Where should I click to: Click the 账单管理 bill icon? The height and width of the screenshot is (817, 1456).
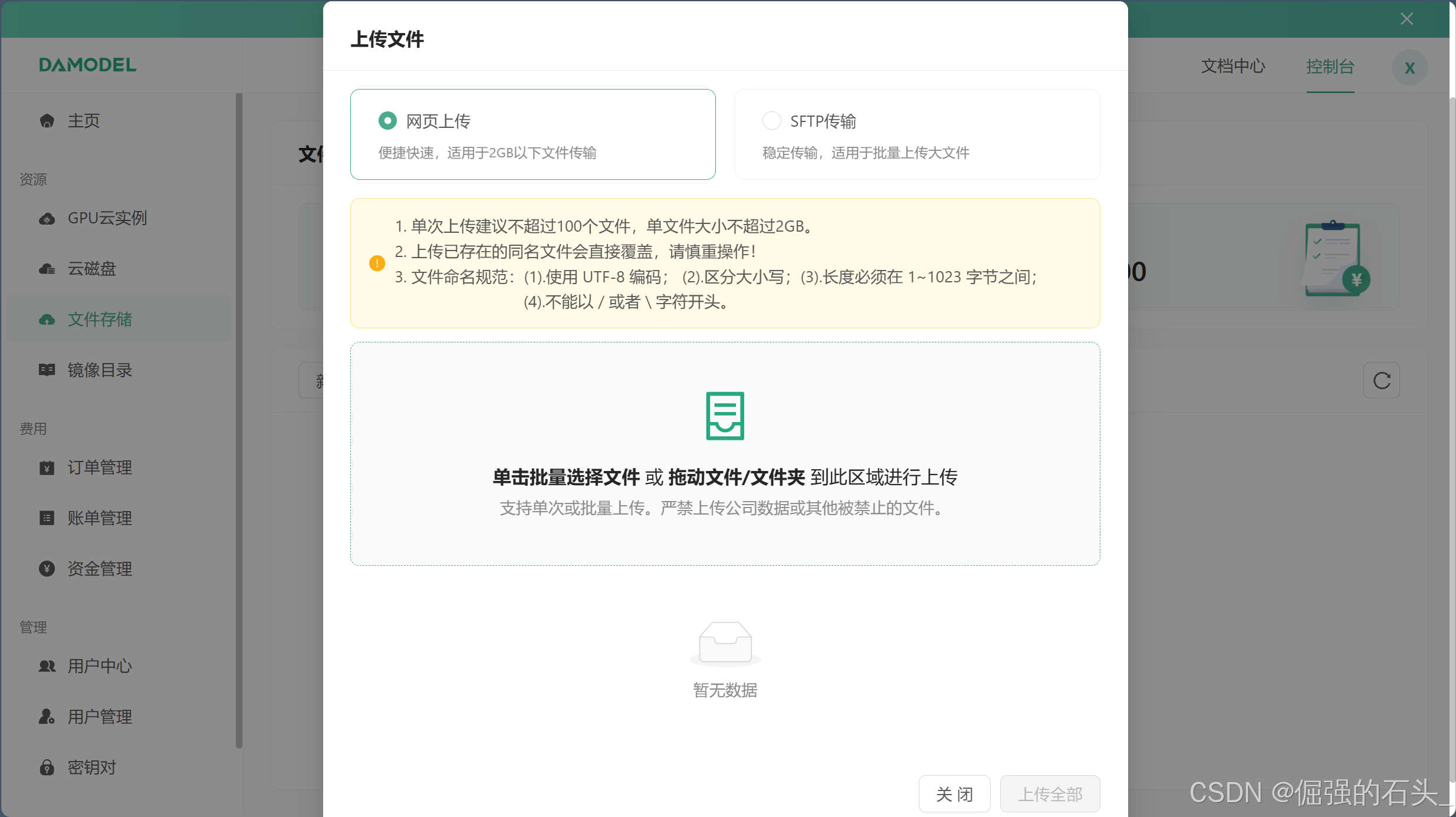click(x=47, y=518)
